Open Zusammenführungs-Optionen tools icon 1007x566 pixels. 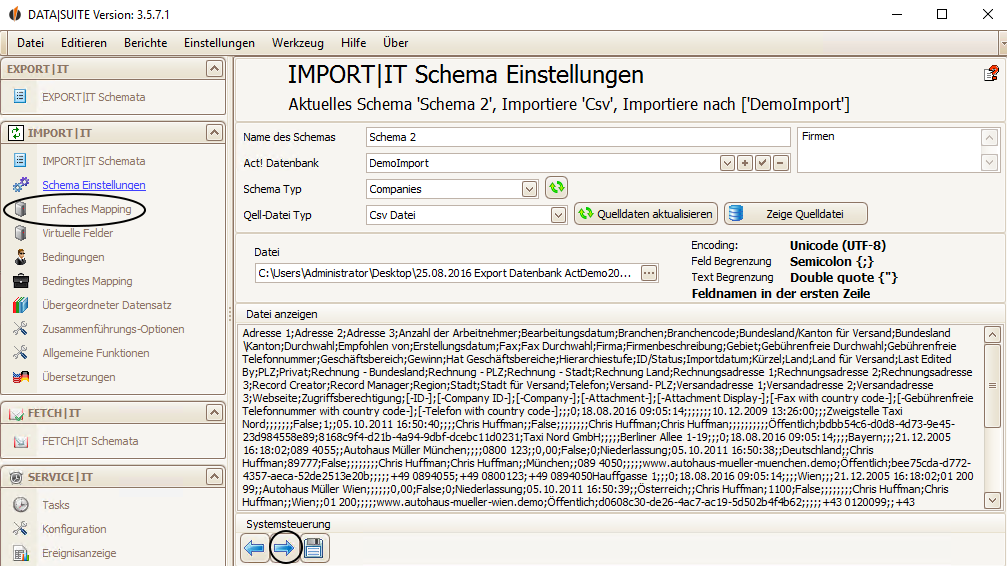21,329
